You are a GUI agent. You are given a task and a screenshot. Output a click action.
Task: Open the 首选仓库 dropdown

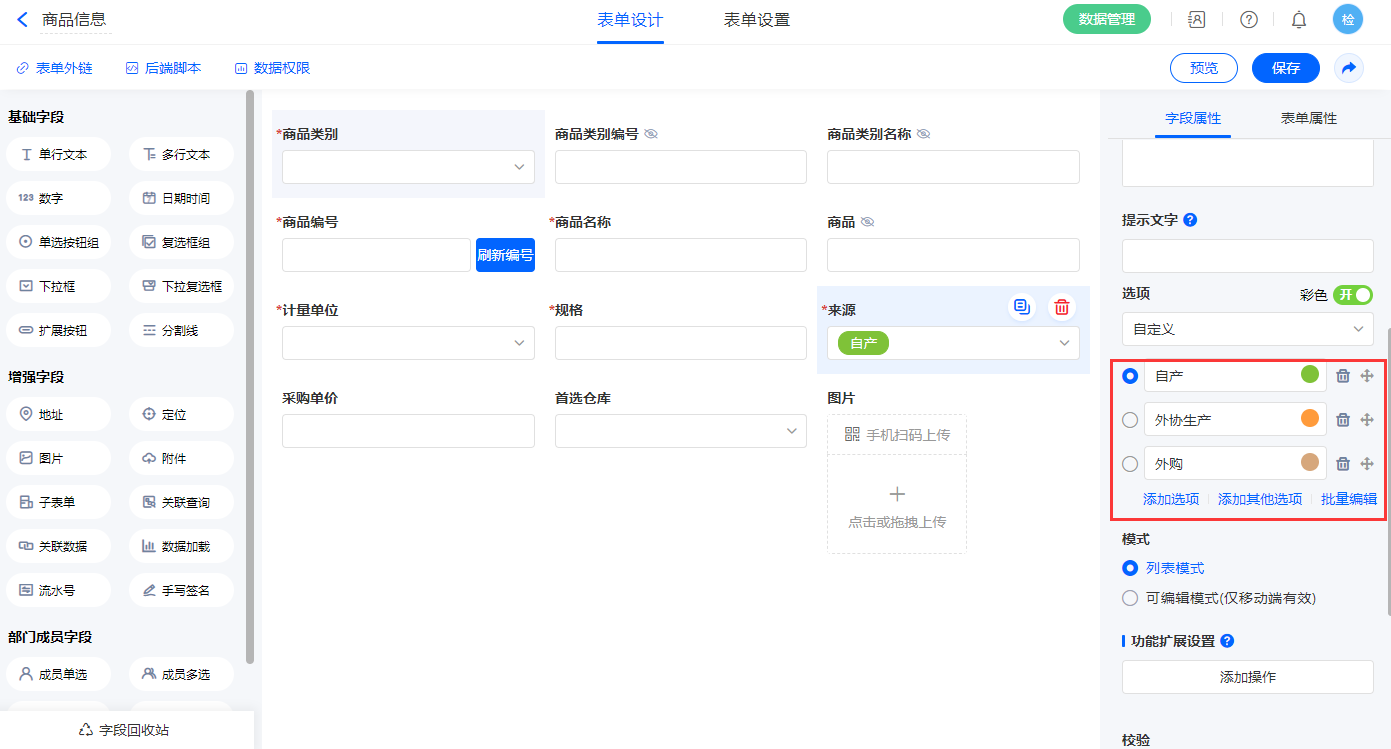pos(680,431)
